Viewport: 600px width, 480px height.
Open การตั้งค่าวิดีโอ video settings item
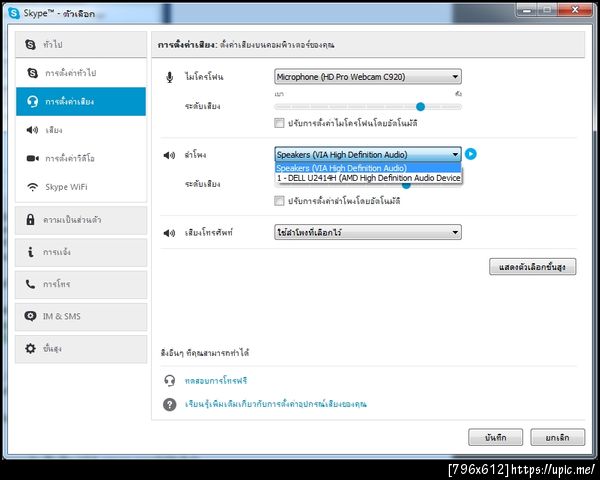tap(81, 158)
